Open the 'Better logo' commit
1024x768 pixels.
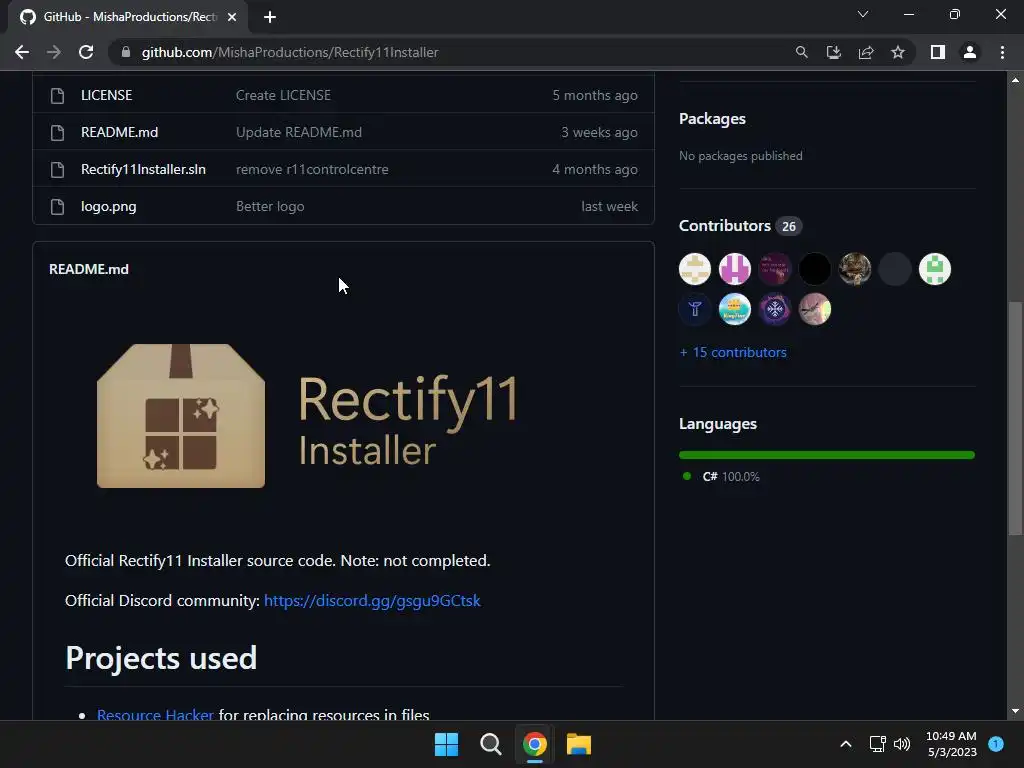point(270,206)
